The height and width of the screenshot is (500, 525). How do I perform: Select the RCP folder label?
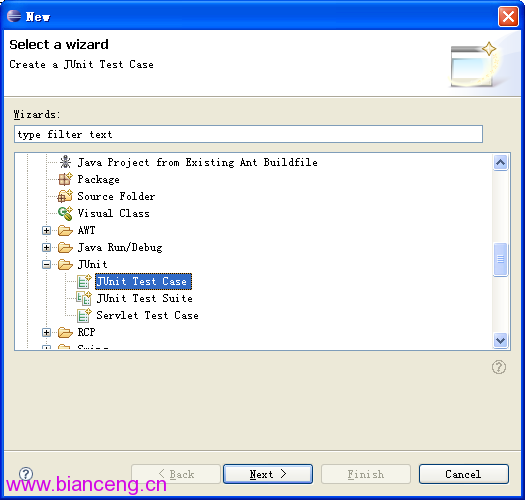pyautogui.click(x=86, y=333)
